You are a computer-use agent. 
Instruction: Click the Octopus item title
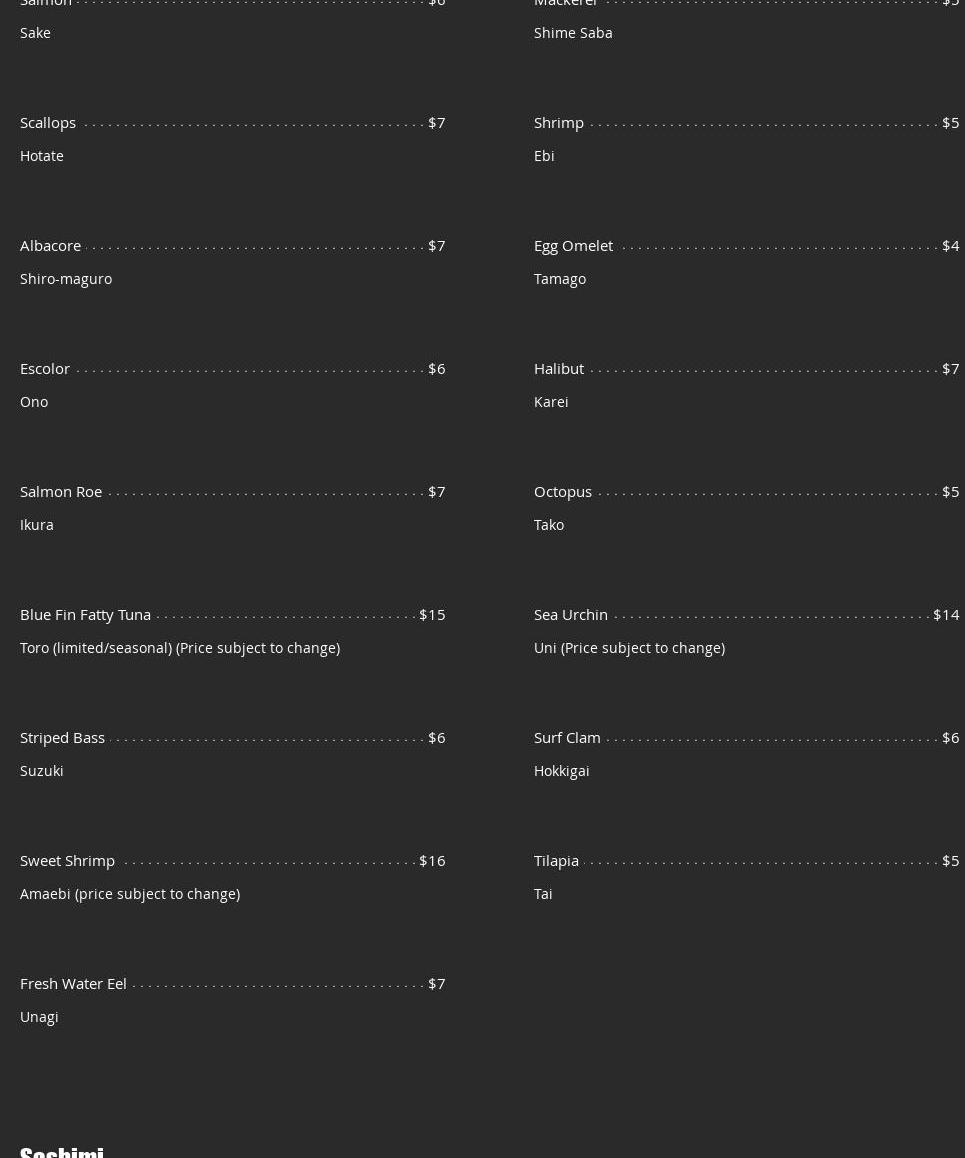click(x=563, y=491)
